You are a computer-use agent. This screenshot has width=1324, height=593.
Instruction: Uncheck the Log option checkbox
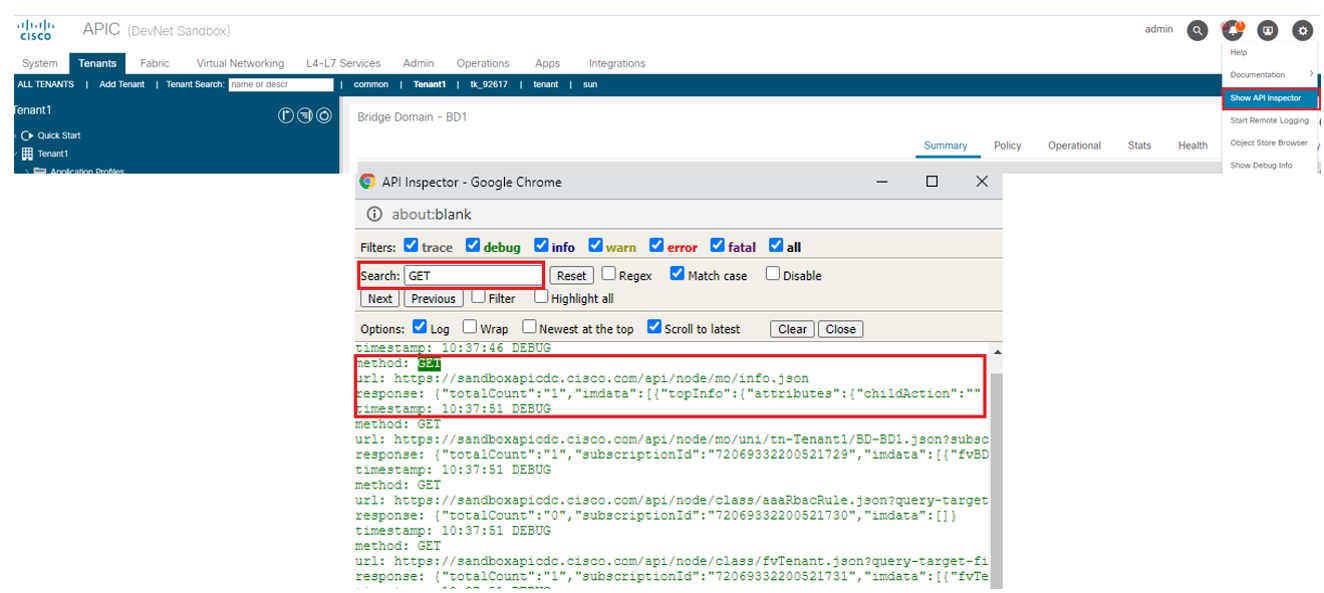(420, 327)
